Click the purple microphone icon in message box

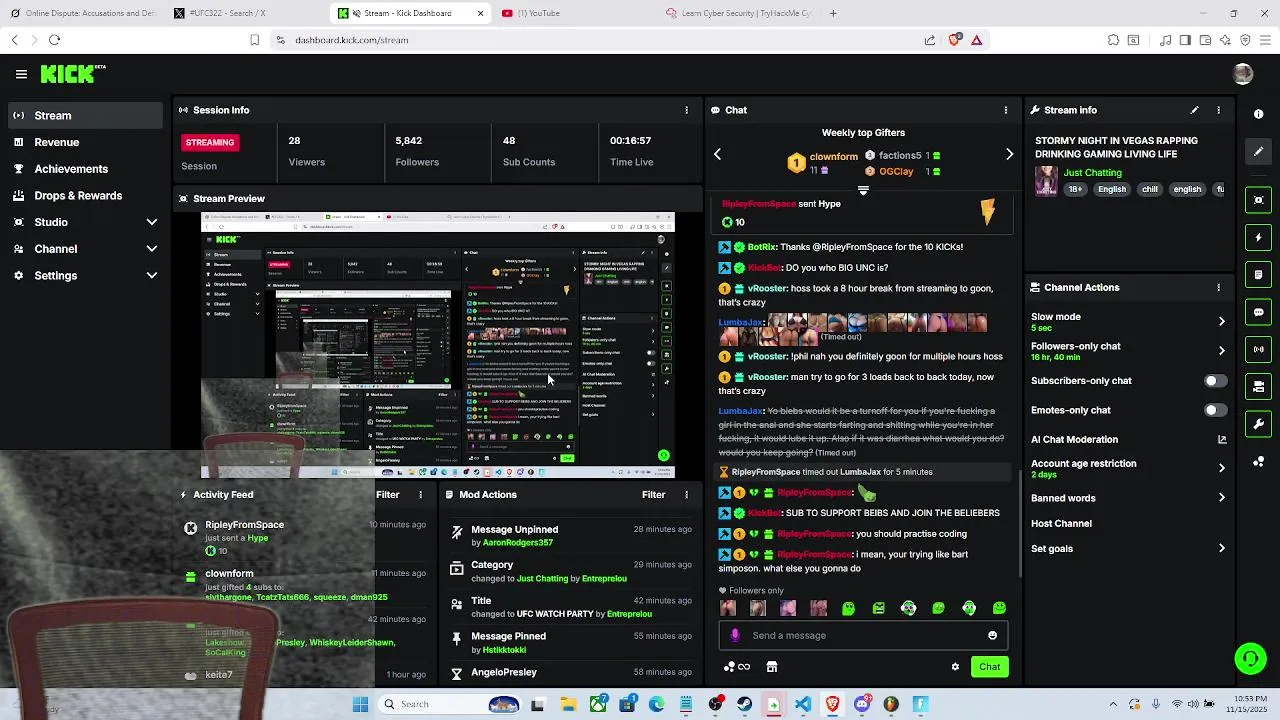(x=735, y=635)
